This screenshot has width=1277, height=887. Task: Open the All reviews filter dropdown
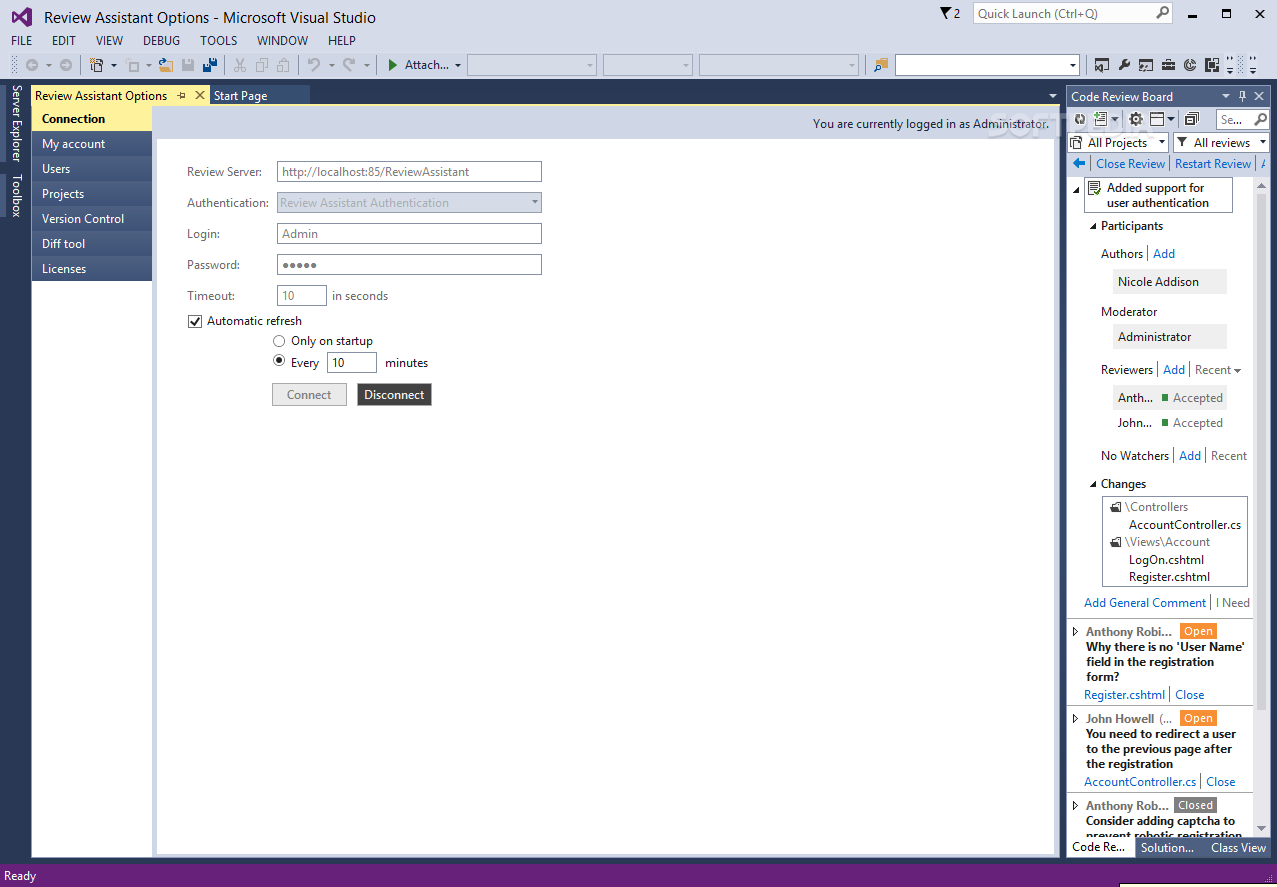(x=1263, y=143)
